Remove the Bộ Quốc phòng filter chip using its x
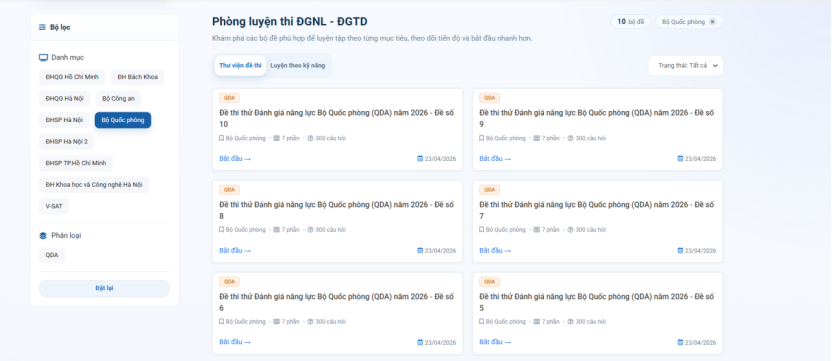The height and width of the screenshot is (361, 832). point(713,22)
